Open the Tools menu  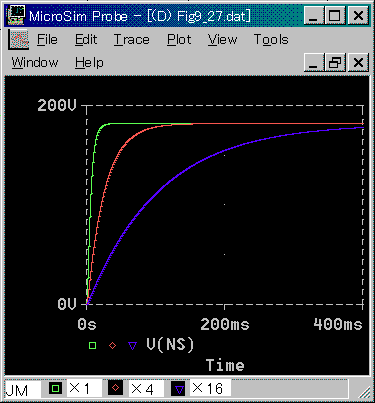(271, 40)
